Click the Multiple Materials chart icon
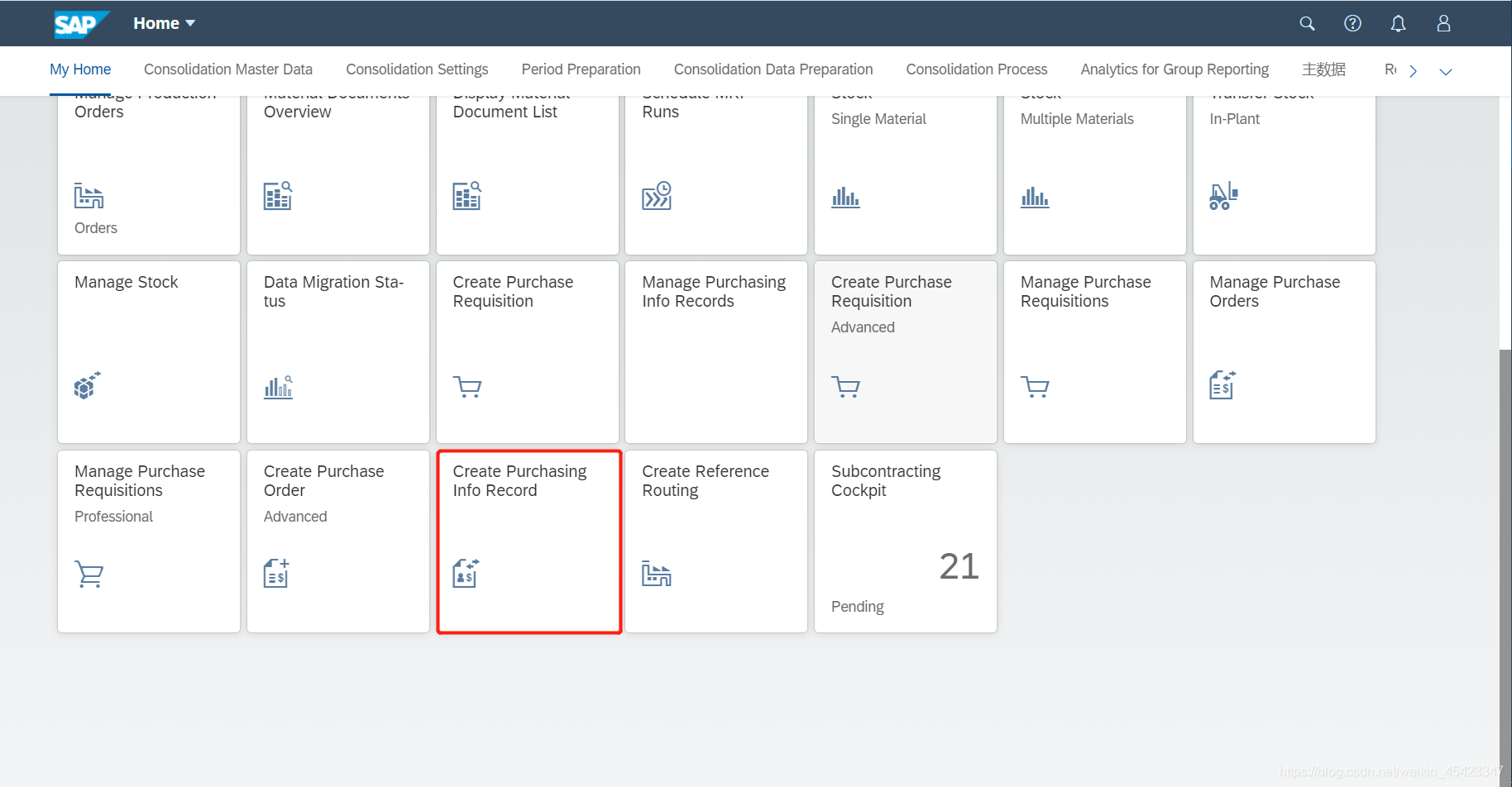Viewport: 1512px width, 787px height. pos(1035,197)
